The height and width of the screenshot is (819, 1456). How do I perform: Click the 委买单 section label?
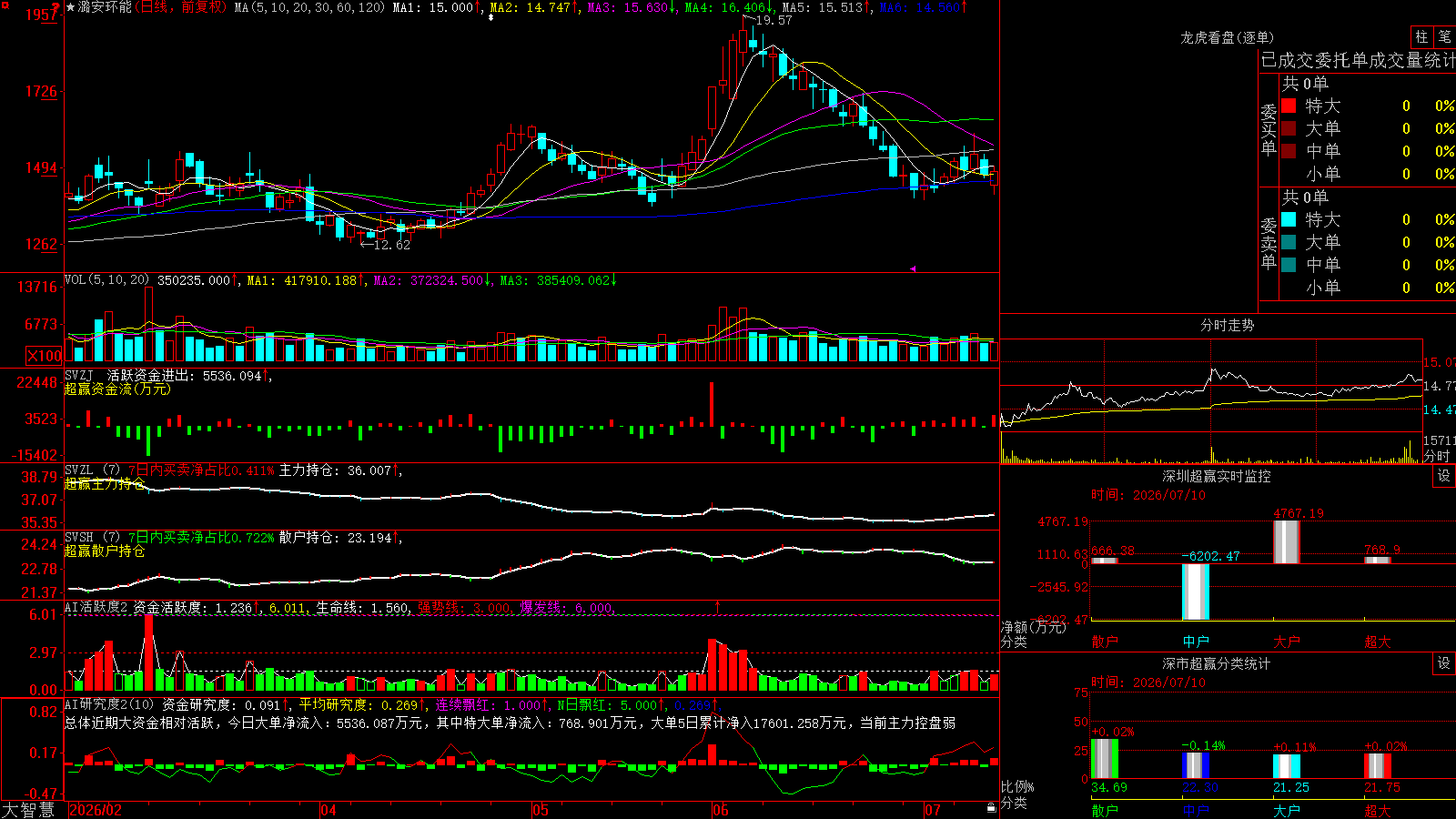click(1269, 129)
